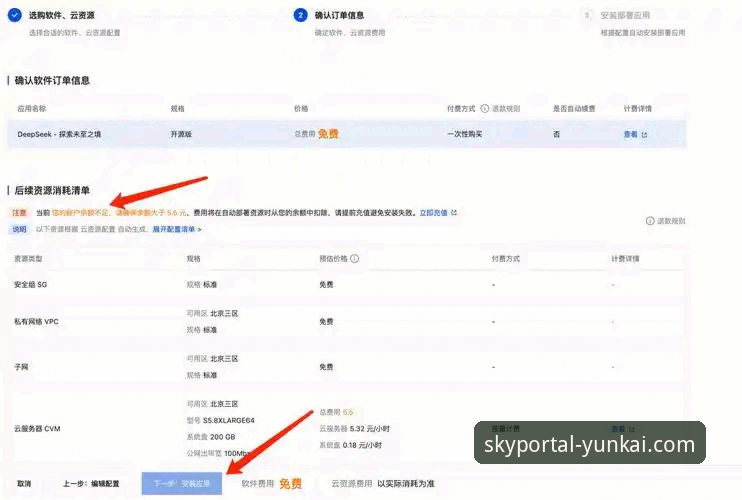Click the orange 免费 price in DeepSeek row
Image resolution: width=742 pixels, height=500 pixels.
328,134
